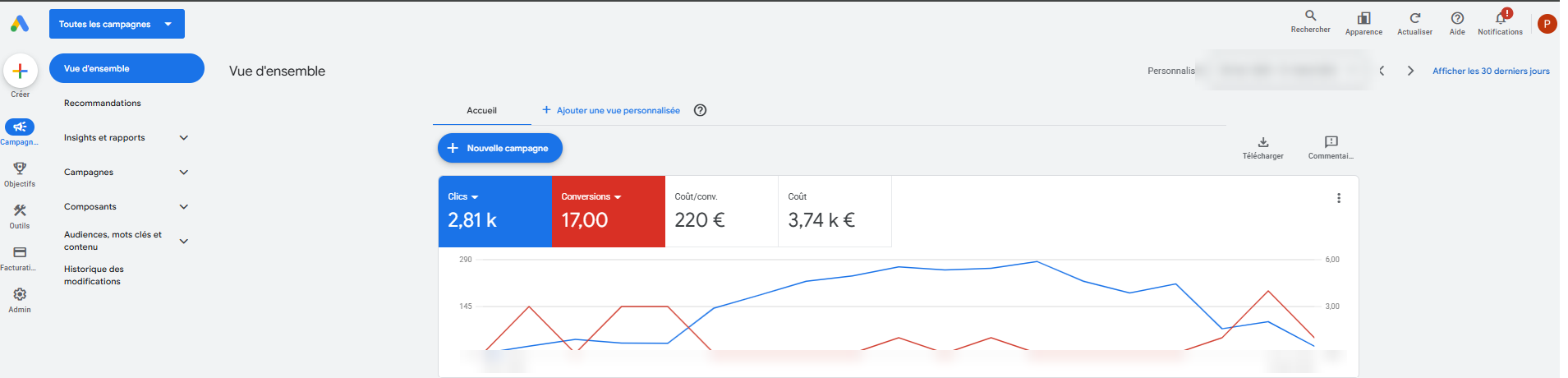
Task: Click the Vue d'ensemble page title
Action: click(277, 71)
